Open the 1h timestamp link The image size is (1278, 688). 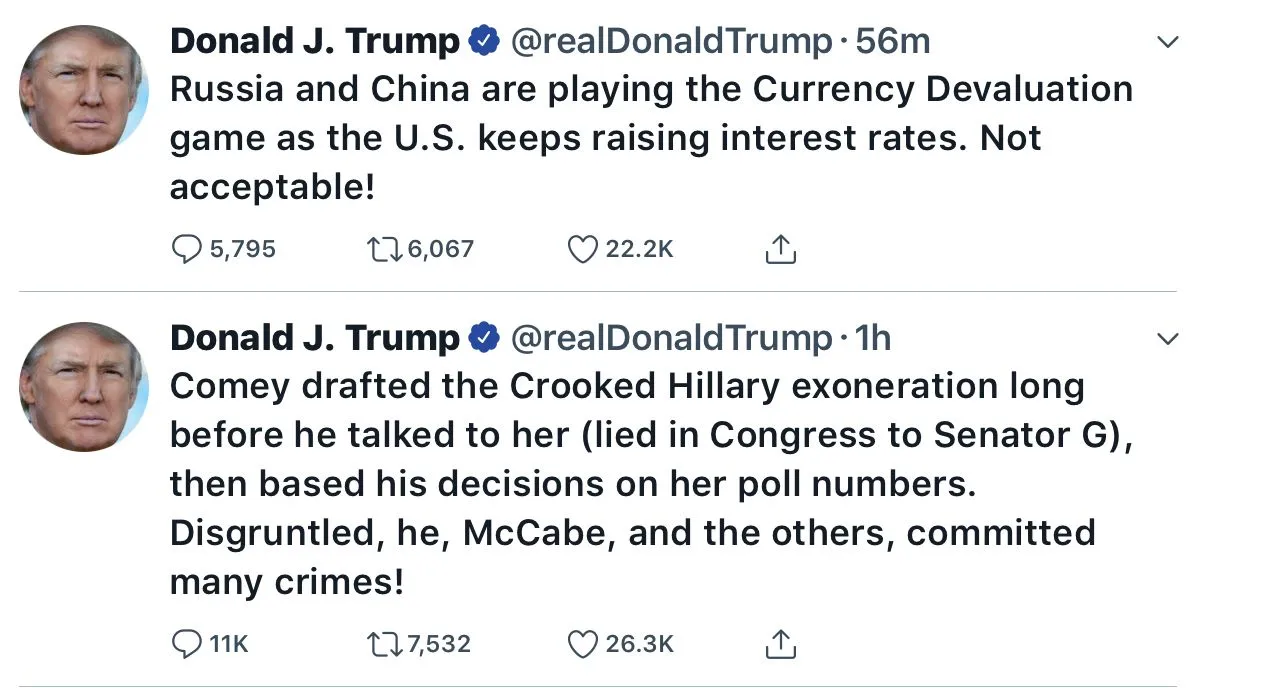pyautogui.click(x=873, y=339)
